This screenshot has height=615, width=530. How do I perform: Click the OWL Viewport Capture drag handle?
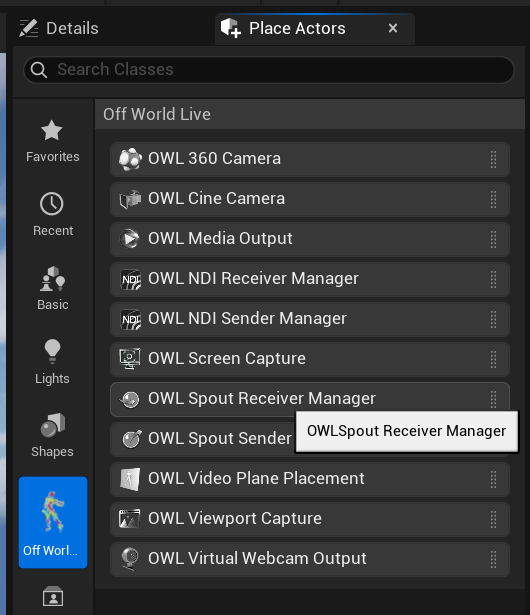pyautogui.click(x=494, y=519)
